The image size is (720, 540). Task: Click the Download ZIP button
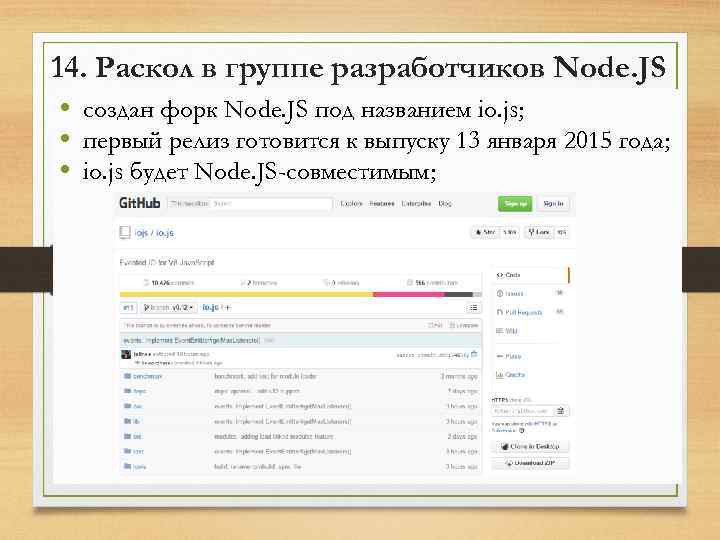tap(530, 463)
